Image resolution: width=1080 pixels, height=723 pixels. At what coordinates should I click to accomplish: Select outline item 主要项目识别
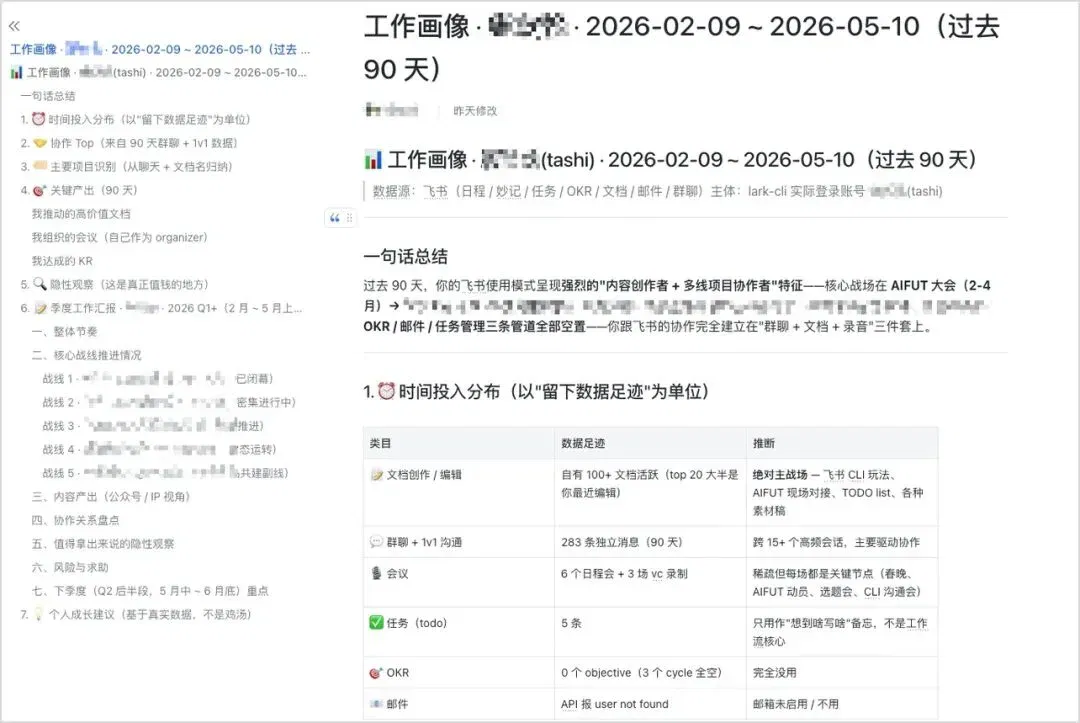pos(126,166)
